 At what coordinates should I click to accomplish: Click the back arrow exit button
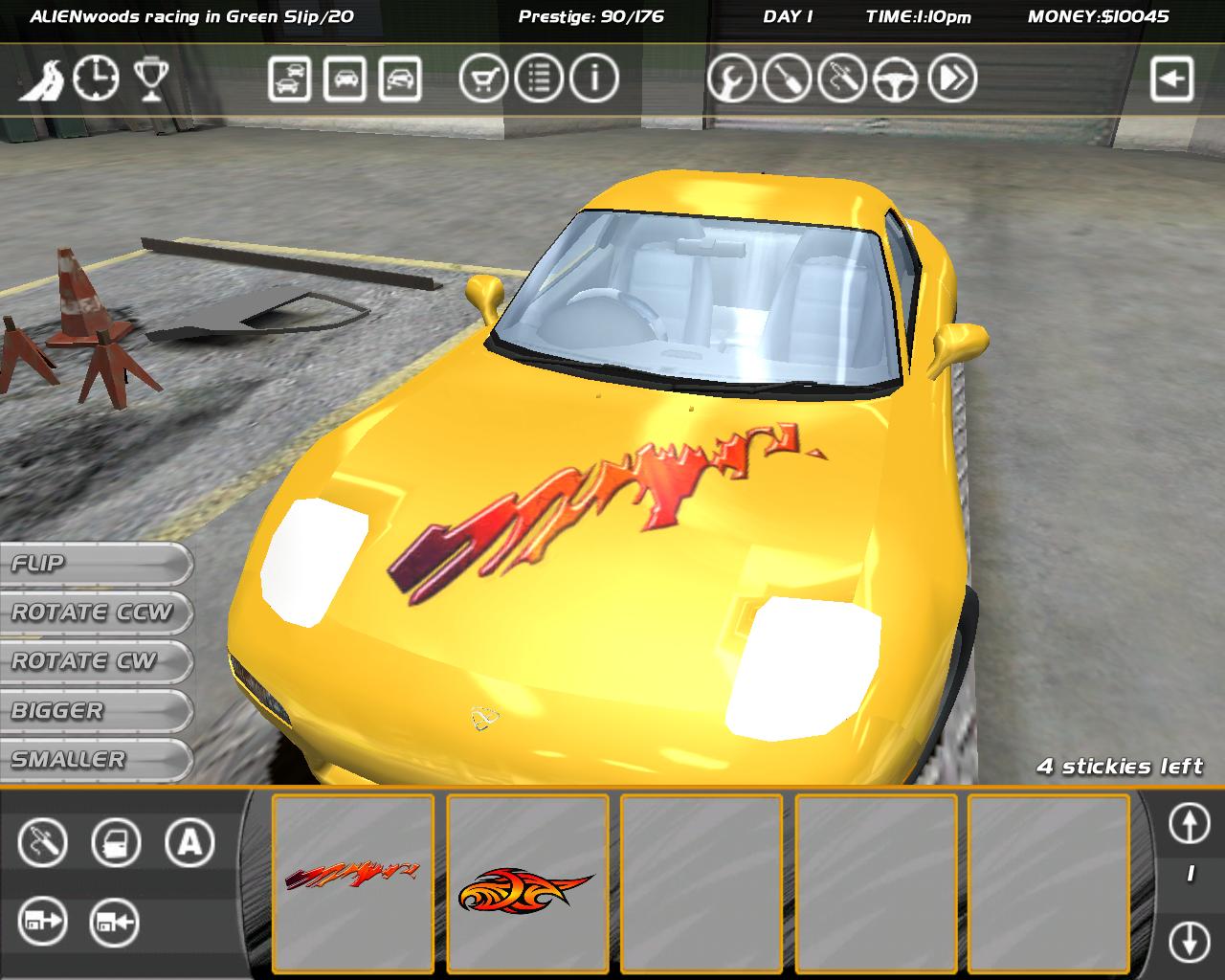[1171, 78]
